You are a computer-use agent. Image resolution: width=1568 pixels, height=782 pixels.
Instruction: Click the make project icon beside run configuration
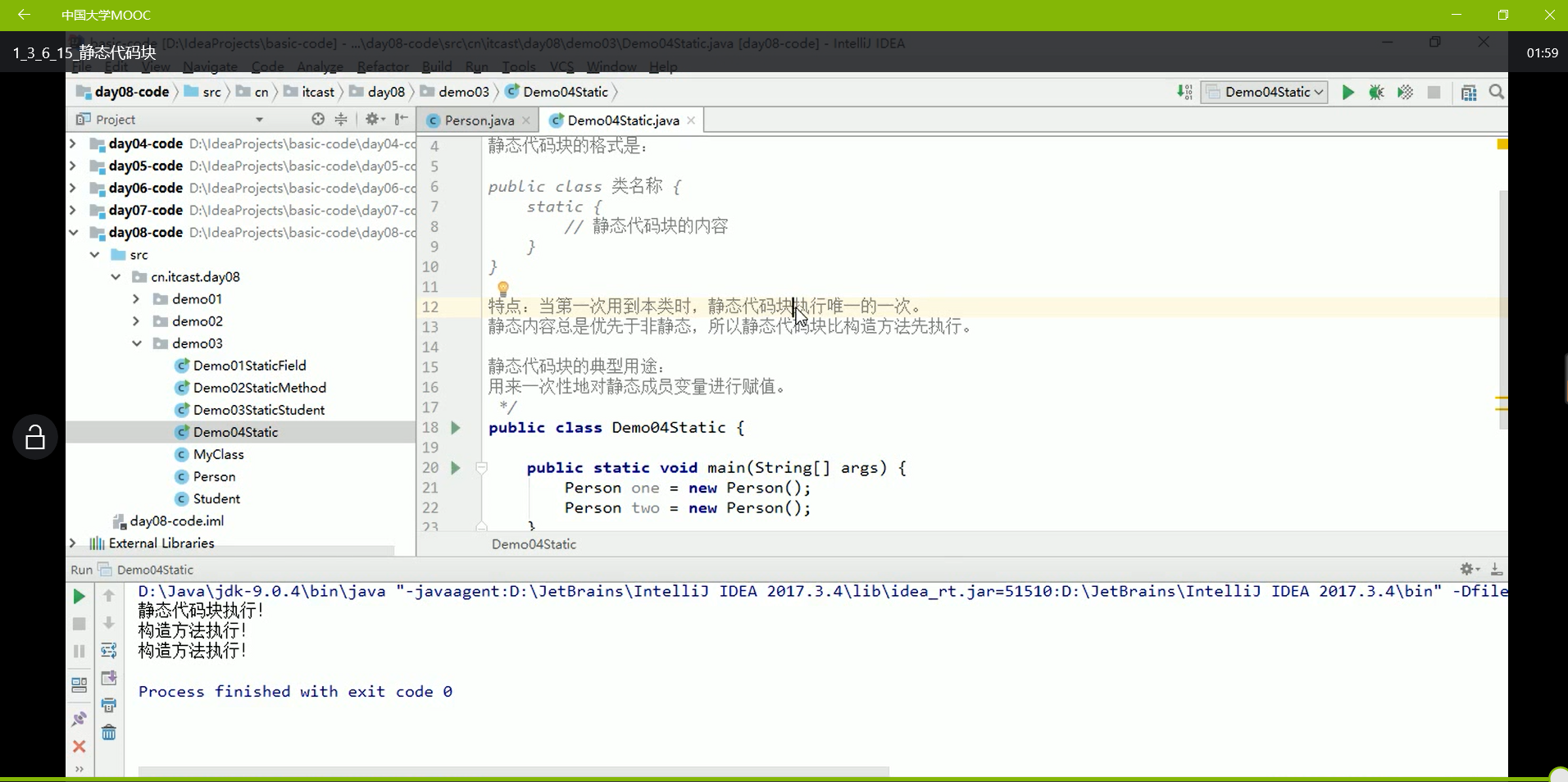(1184, 93)
